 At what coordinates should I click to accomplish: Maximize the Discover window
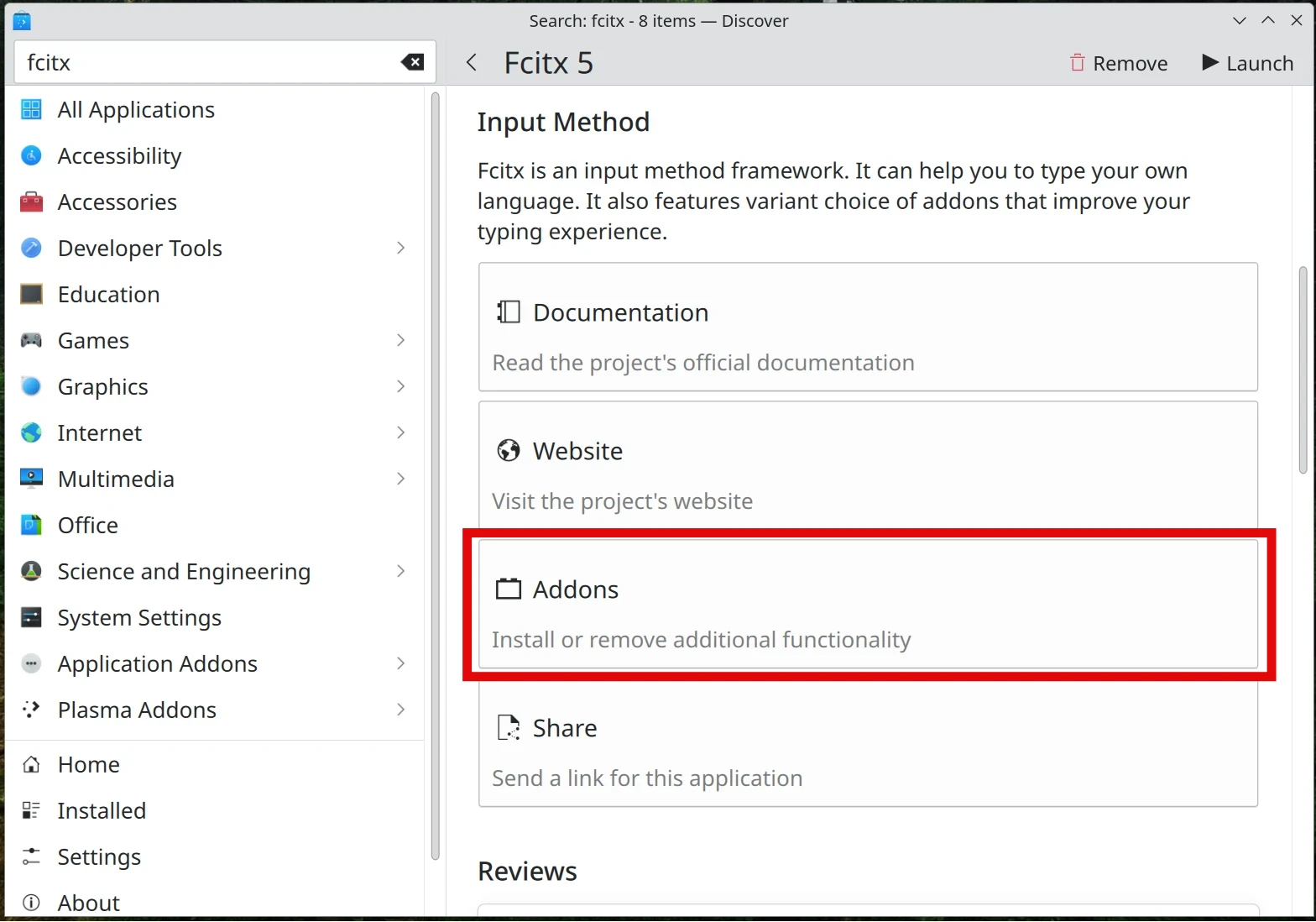(1268, 21)
